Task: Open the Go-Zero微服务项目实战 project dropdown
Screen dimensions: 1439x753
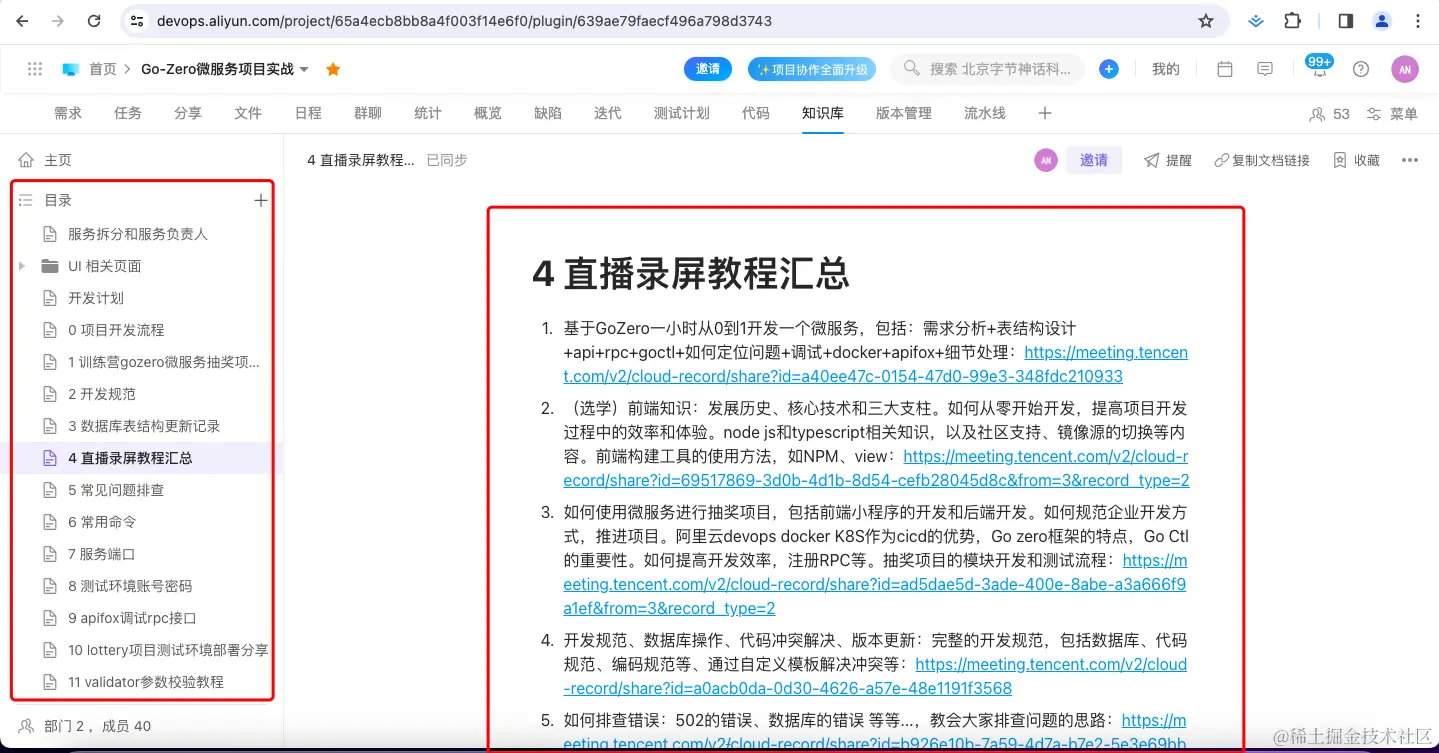Action: 225,69
